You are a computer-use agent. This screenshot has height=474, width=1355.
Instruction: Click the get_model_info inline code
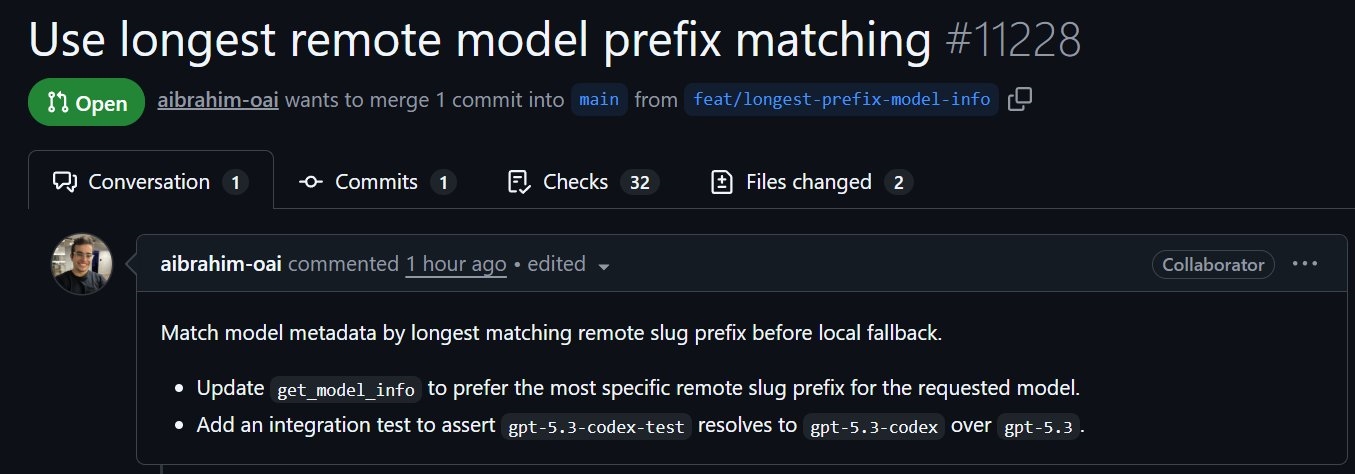pos(346,388)
